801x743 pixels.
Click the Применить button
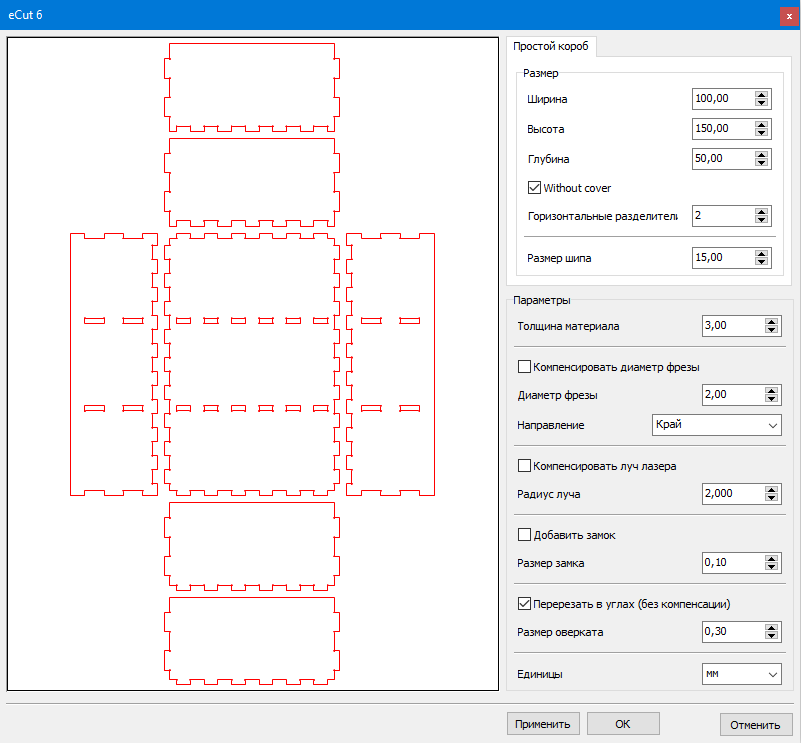click(543, 724)
